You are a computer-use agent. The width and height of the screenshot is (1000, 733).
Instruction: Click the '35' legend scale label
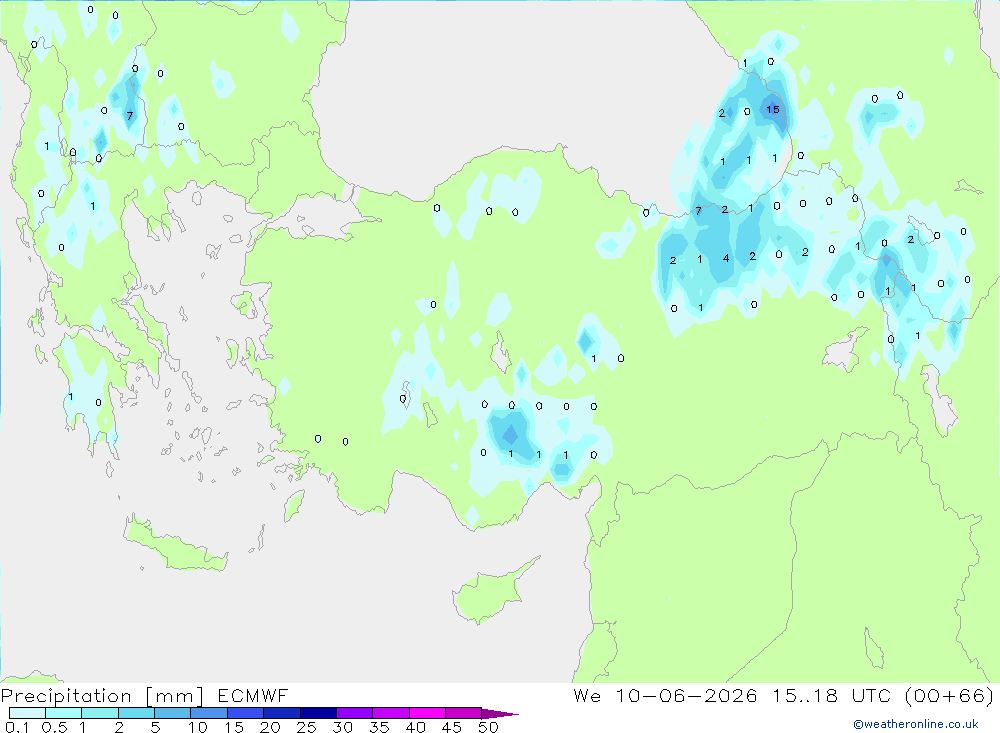[x=379, y=727]
